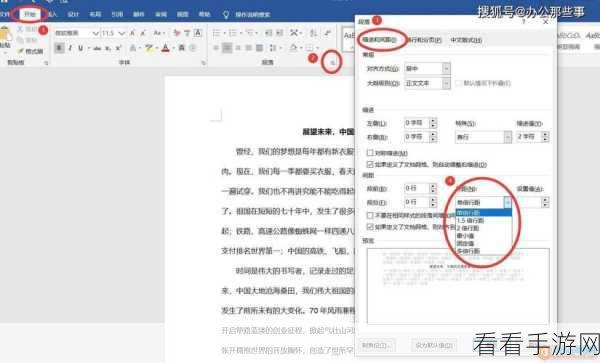Increase the spacing-before stepper value
Screen dimensions: 600x363
pos(433,186)
